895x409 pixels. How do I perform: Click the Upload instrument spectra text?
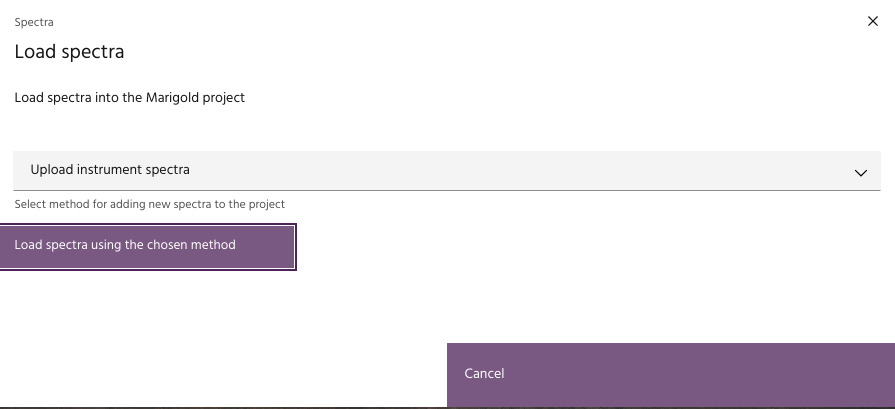coord(110,170)
